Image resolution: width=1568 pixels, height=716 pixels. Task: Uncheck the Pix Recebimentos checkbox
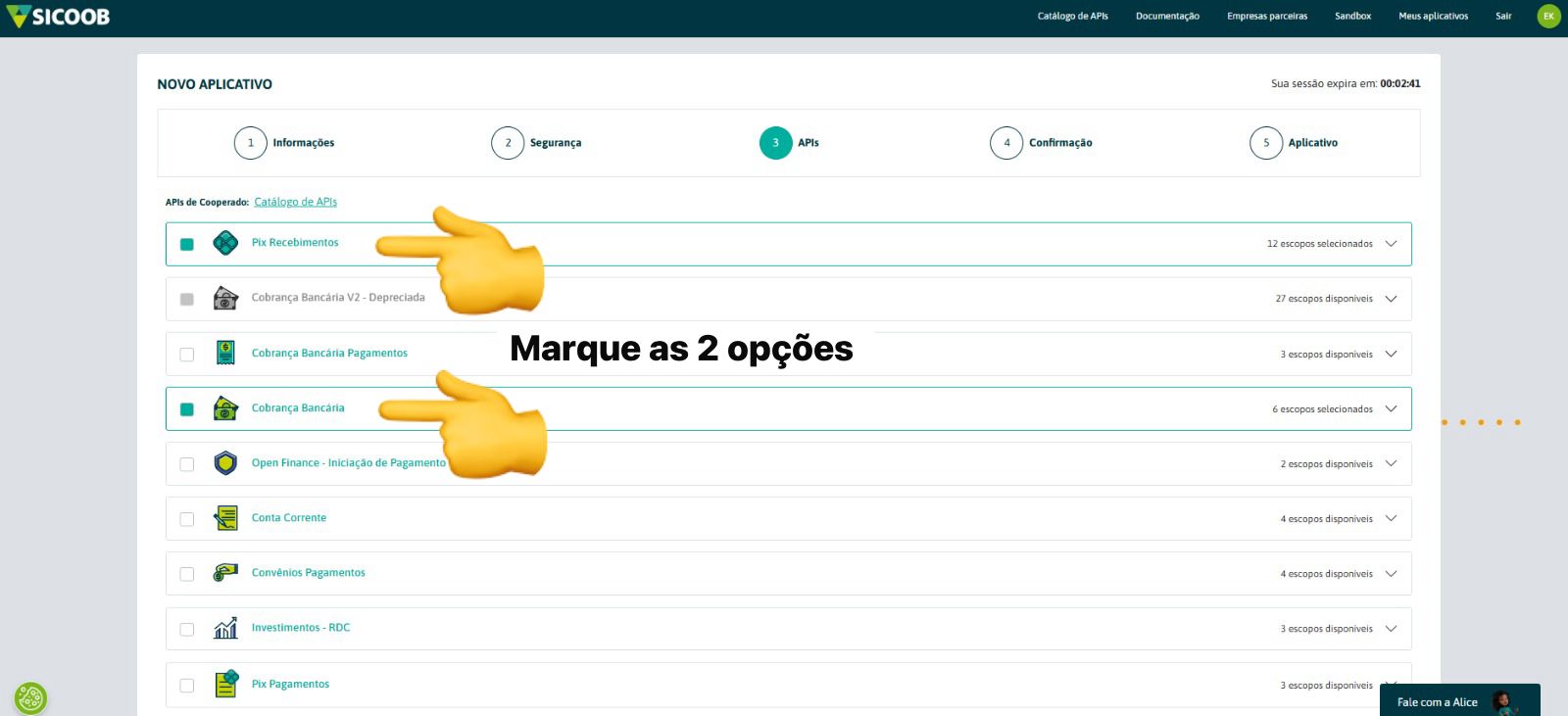(x=187, y=244)
